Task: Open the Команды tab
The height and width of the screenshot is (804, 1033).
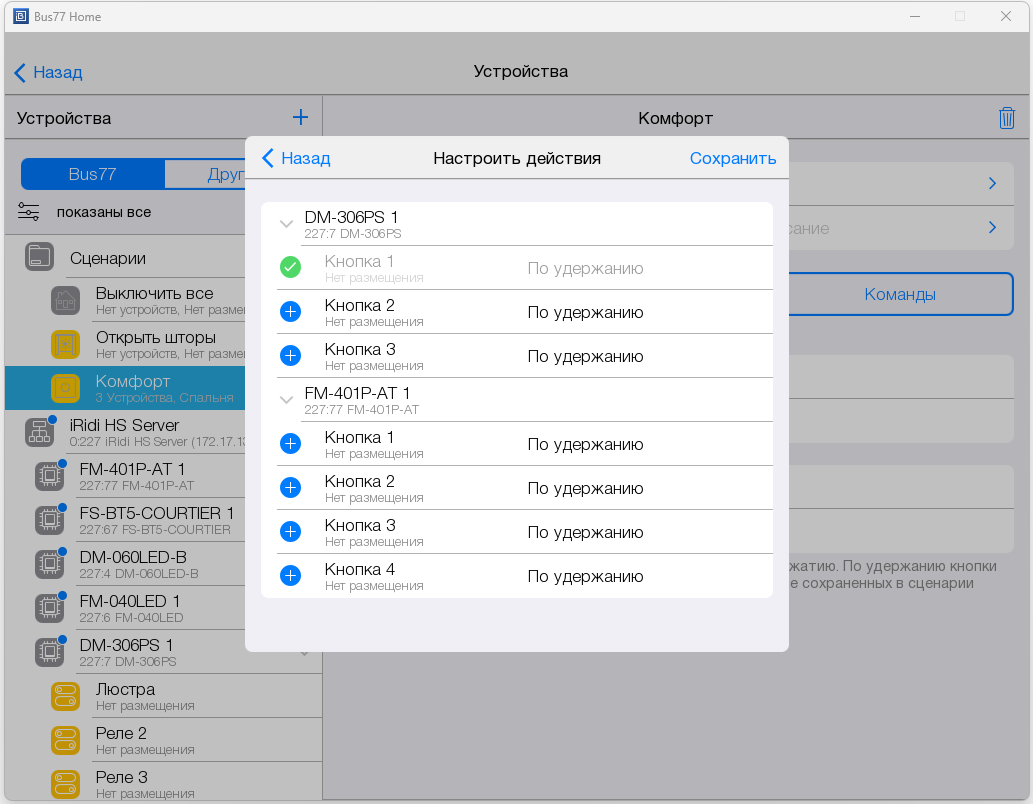Action: pyautogui.click(x=899, y=294)
